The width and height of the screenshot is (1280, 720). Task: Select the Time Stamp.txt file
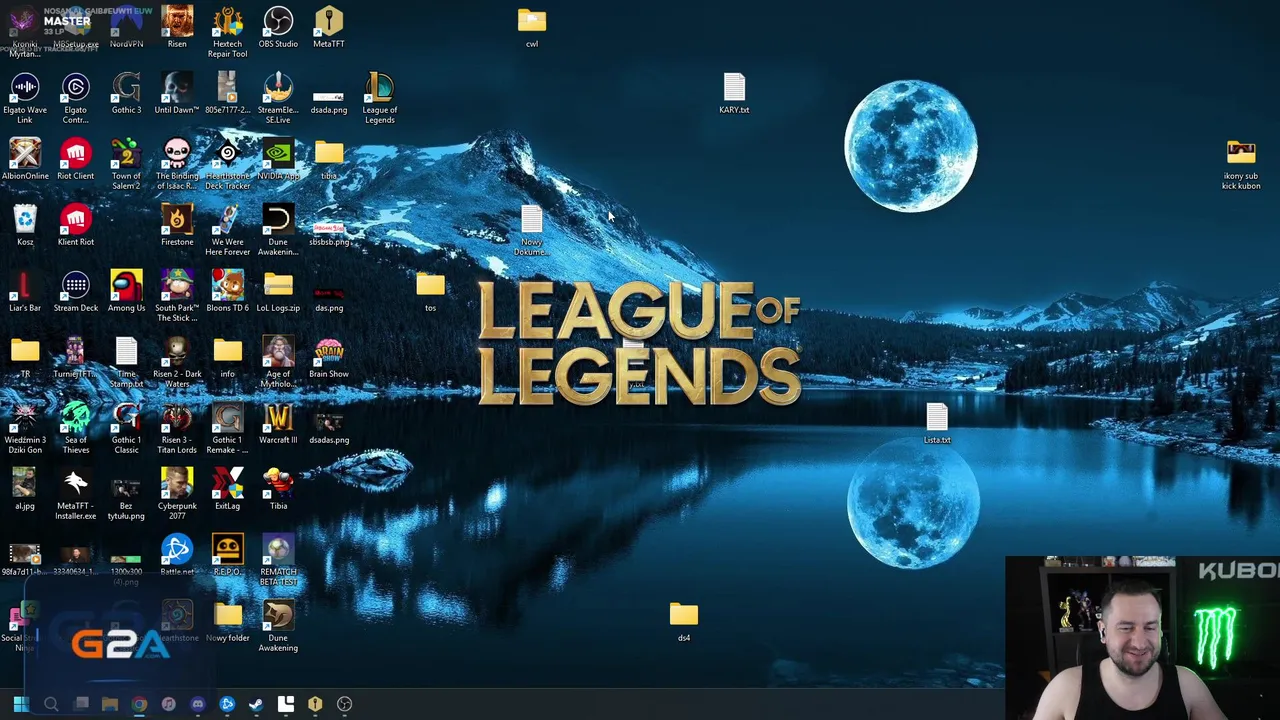pyautogui.click(x=126, y=362)
